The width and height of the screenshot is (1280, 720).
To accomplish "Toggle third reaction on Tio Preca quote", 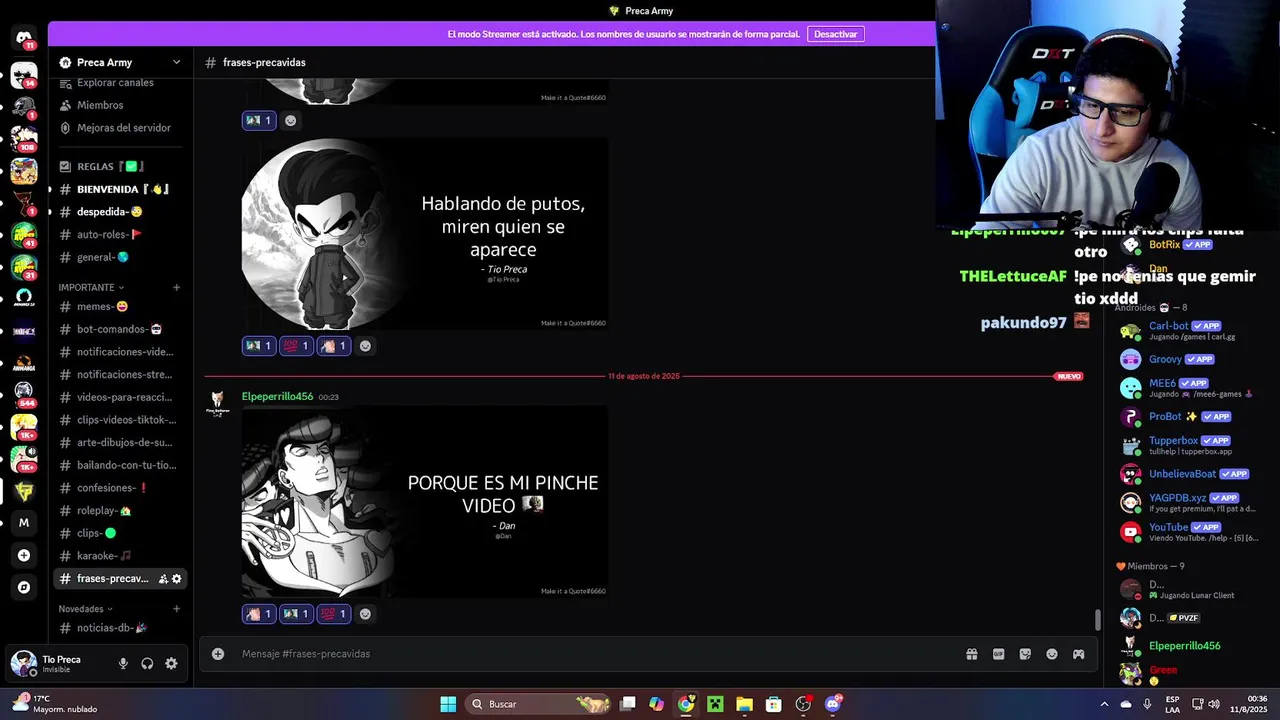I will click(x=334, y=346).
